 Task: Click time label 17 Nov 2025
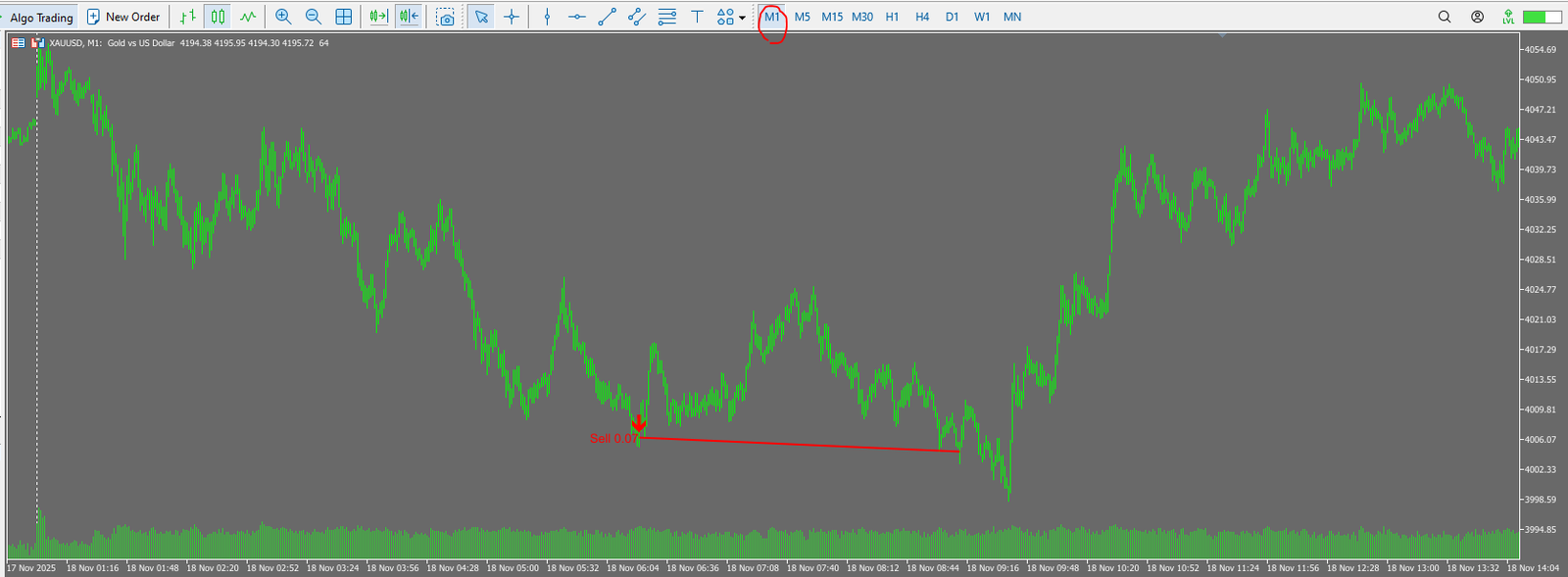click(31, 568)
